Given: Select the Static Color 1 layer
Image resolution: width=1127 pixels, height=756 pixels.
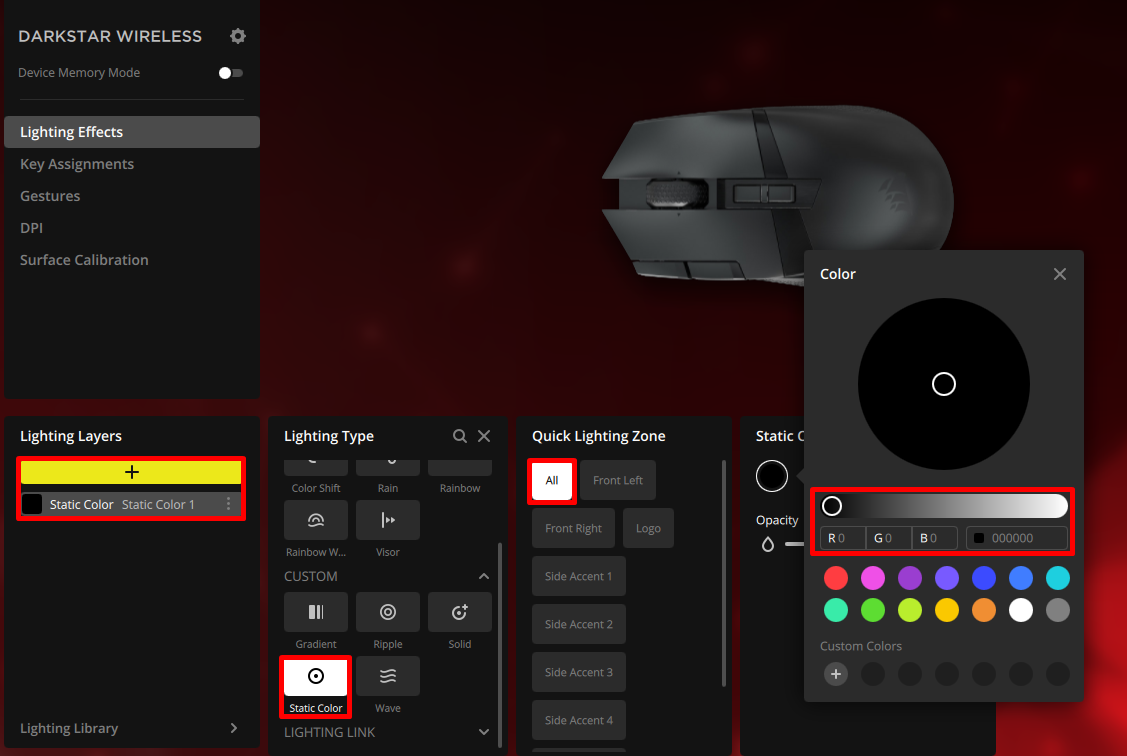Looking at the screenshot, I should pyautogui.click(x=131, y=504).
